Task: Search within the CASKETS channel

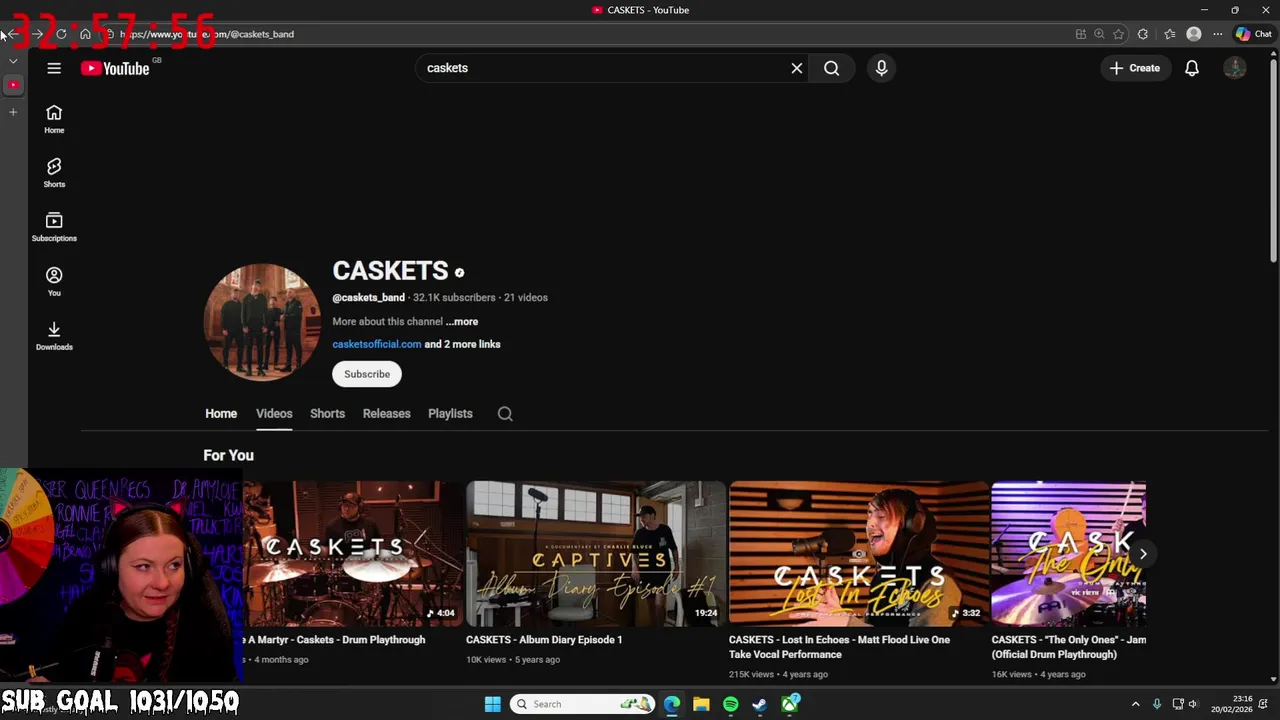Action: click(x=505, y=414)
